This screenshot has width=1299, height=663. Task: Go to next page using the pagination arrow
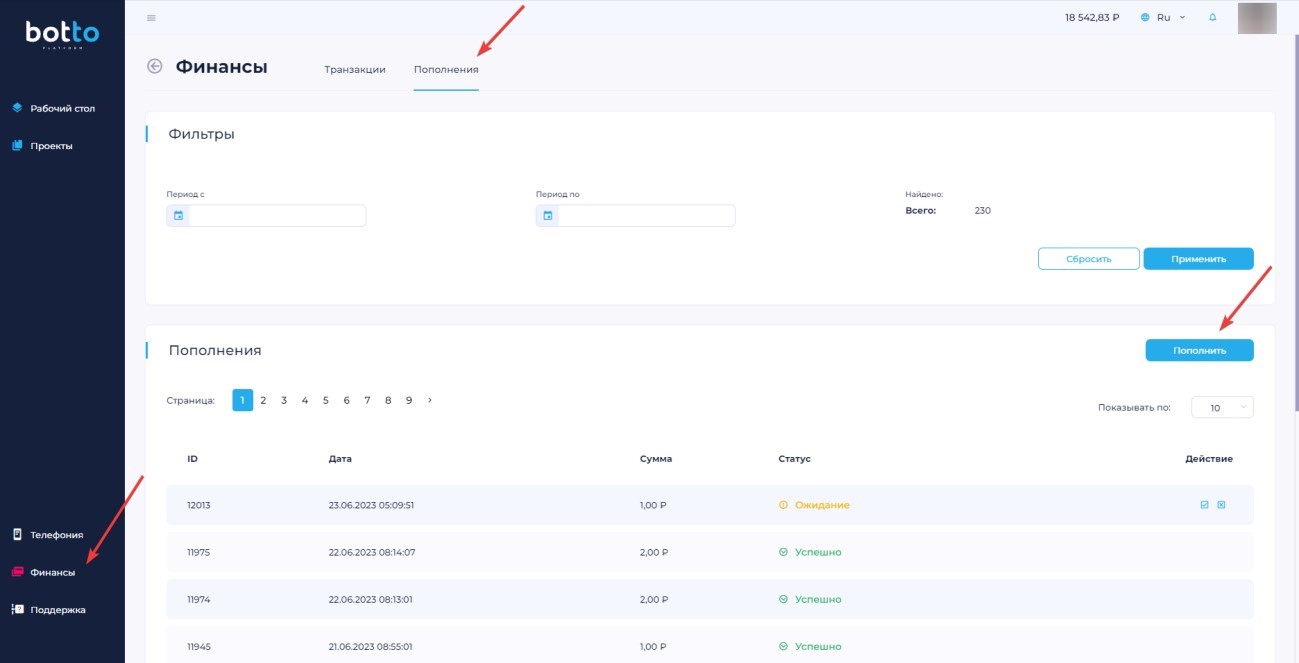point(430,400)
